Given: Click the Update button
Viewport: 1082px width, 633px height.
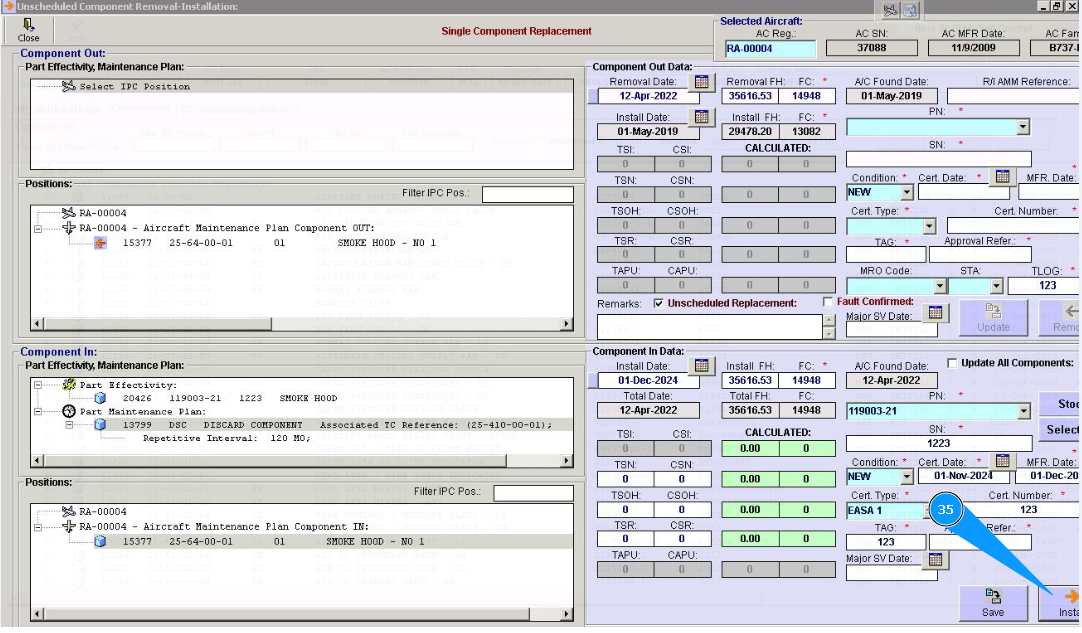Looking at the screenshot, I should coord(992,317).
